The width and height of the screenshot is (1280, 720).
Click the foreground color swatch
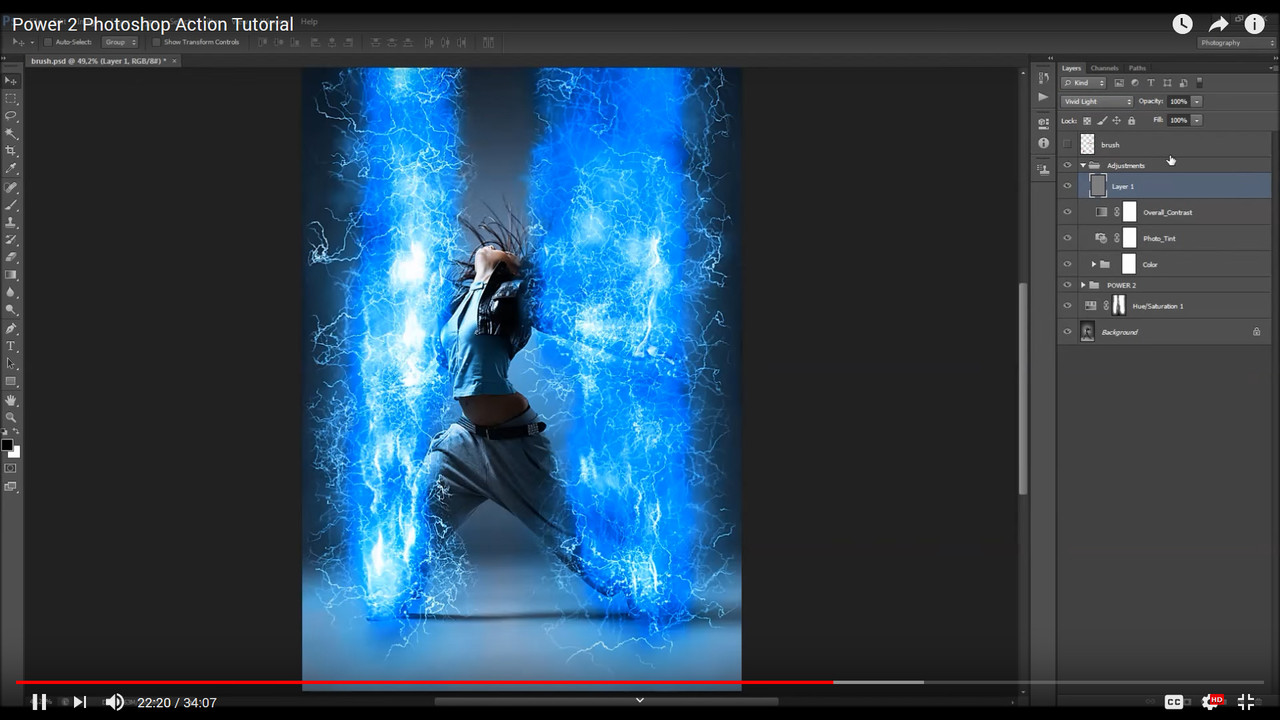[7, 445]
